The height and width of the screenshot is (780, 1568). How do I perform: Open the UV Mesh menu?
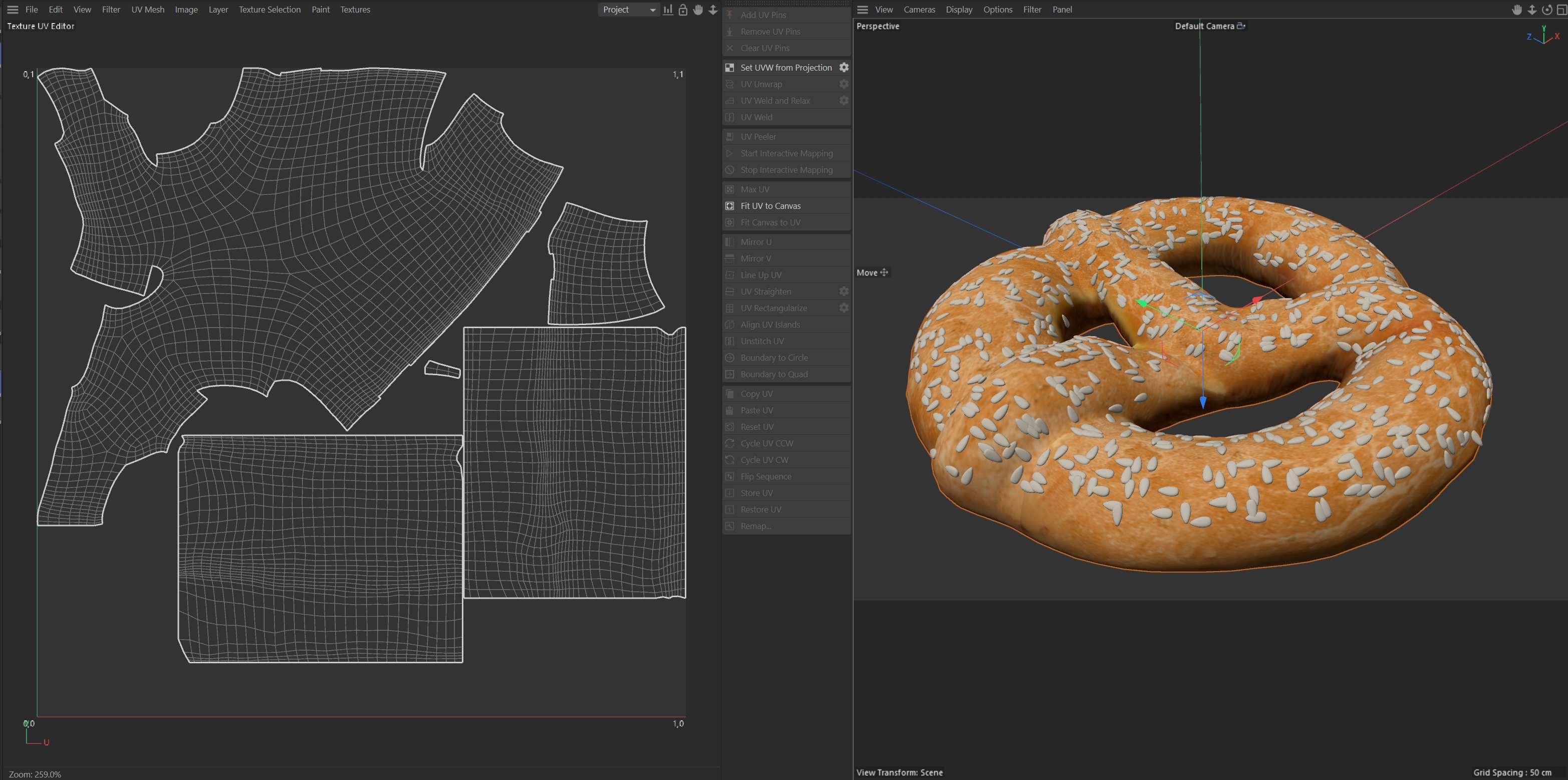147,10
